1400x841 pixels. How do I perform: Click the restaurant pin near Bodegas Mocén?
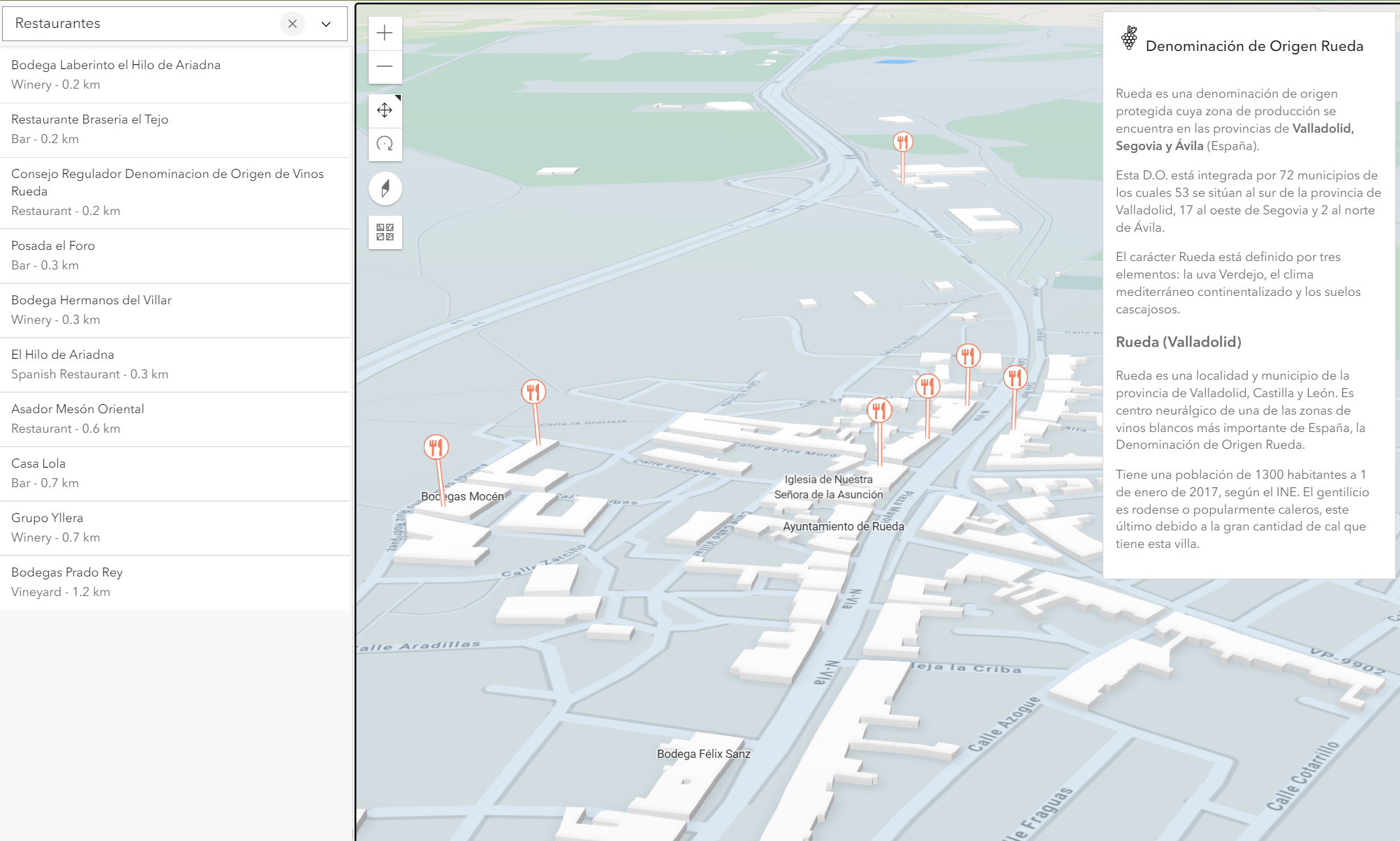(436, 447)
